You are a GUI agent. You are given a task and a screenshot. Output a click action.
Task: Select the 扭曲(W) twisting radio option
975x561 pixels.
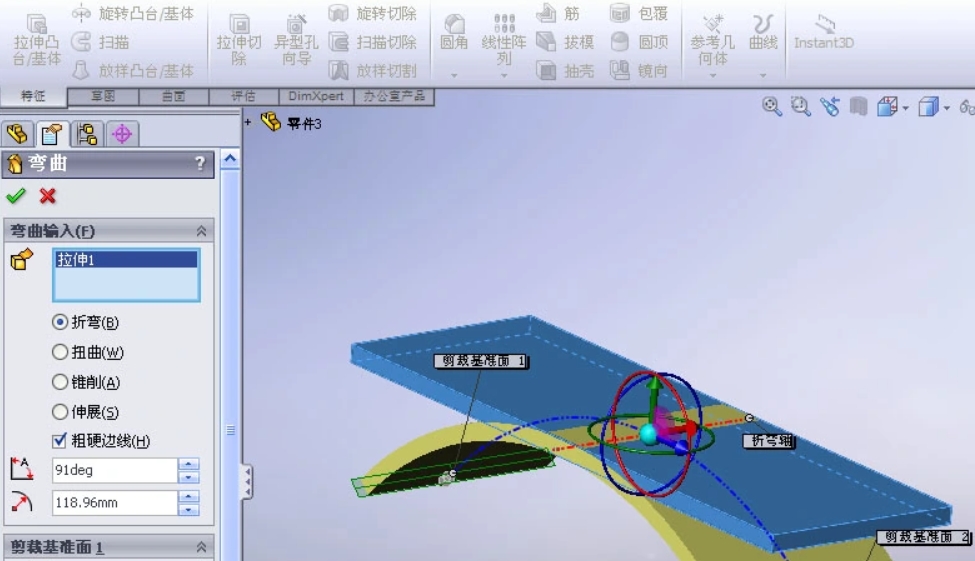click(x=60, y=352)
